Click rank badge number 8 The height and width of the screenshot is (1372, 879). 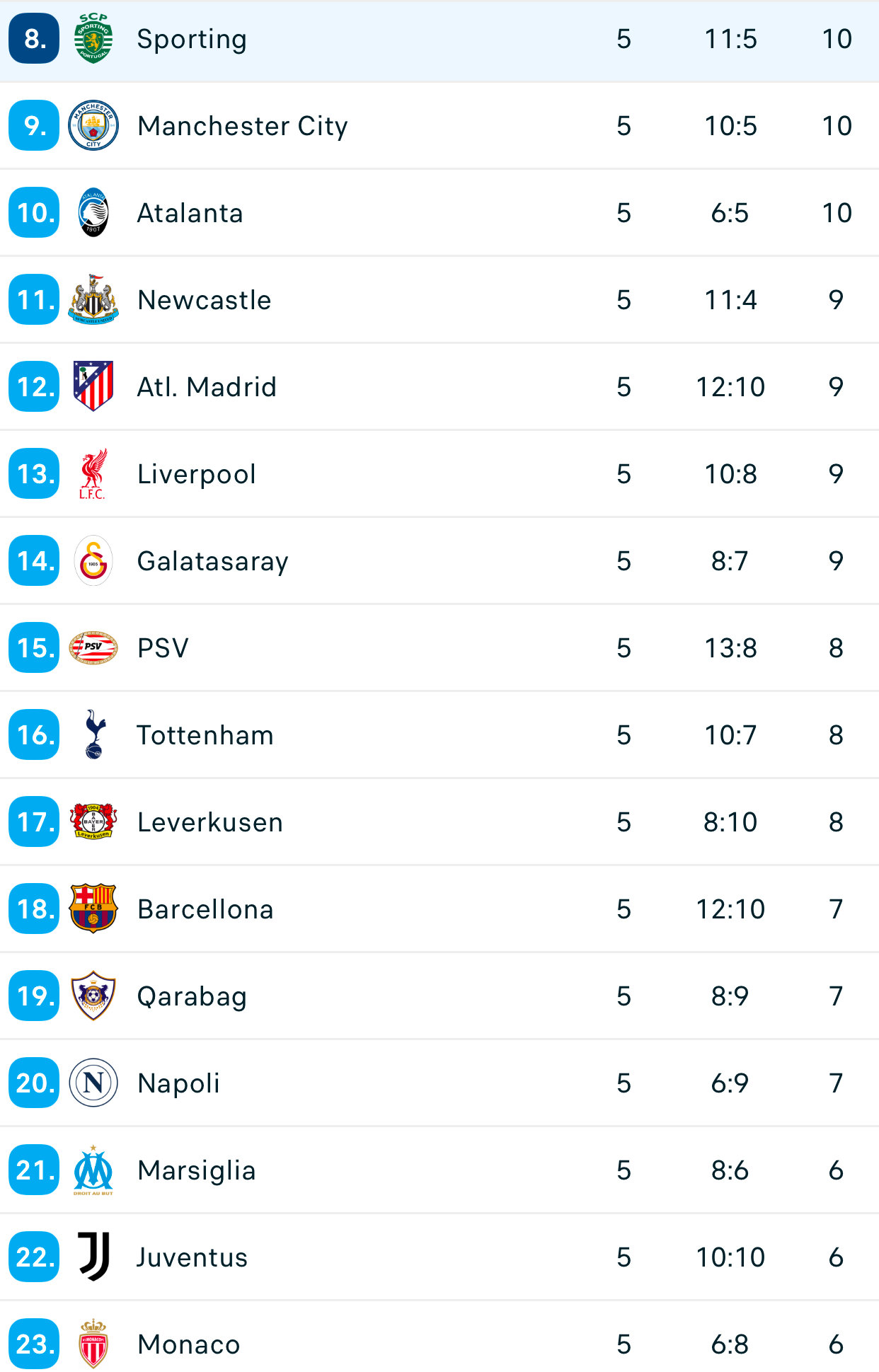click(34, 39)
